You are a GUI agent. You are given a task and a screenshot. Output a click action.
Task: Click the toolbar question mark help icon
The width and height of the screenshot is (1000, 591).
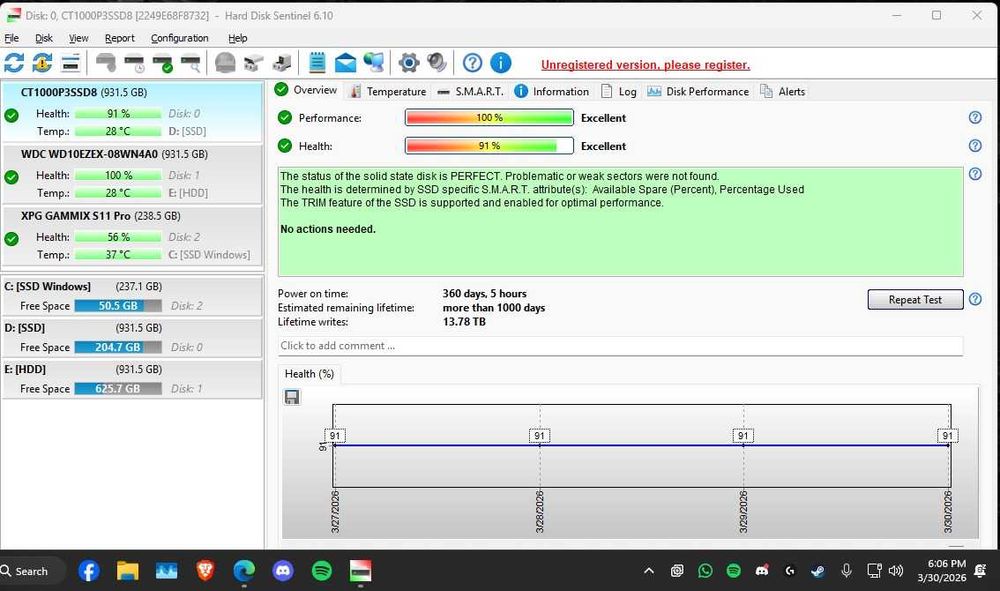pyautogui.click(x=472, y=62)
